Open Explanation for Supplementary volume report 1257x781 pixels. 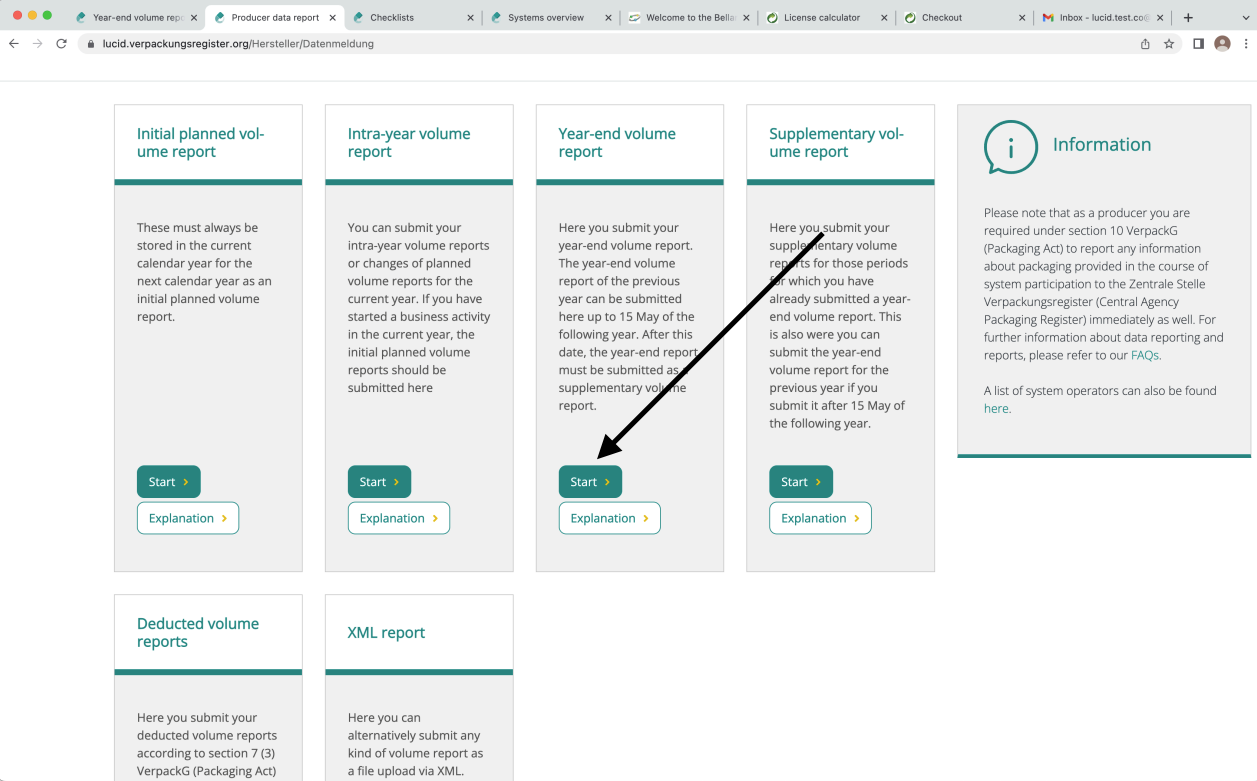click(x=820, y=518)
